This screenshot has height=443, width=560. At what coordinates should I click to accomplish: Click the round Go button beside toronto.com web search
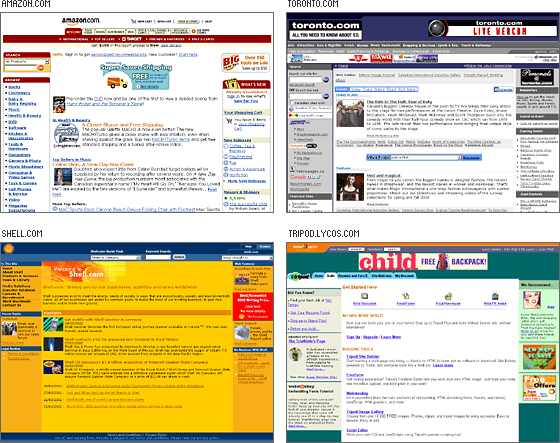326,96
